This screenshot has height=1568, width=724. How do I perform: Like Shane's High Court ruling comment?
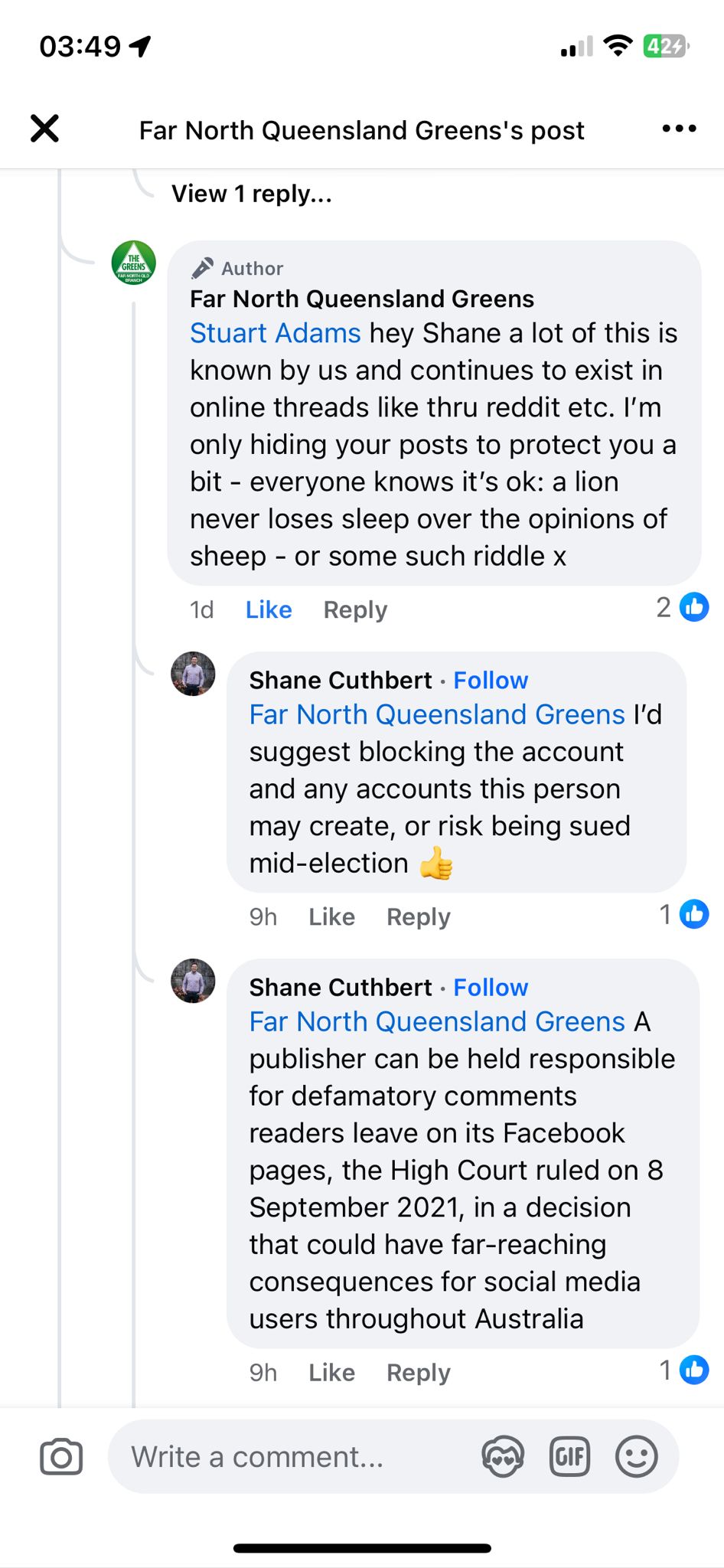[331, 1373]
